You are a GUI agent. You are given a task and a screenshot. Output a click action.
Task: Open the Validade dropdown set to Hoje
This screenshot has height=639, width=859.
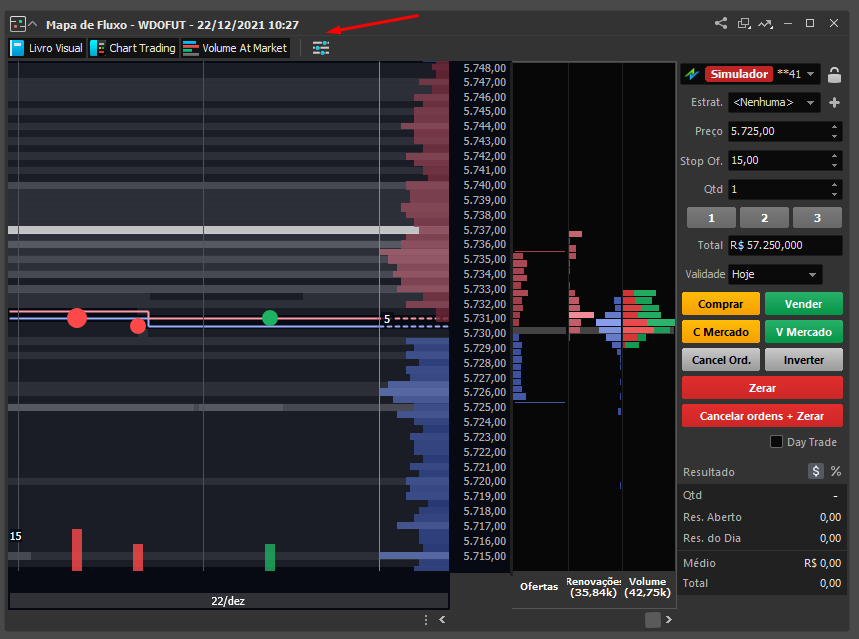tap(775, 274)
